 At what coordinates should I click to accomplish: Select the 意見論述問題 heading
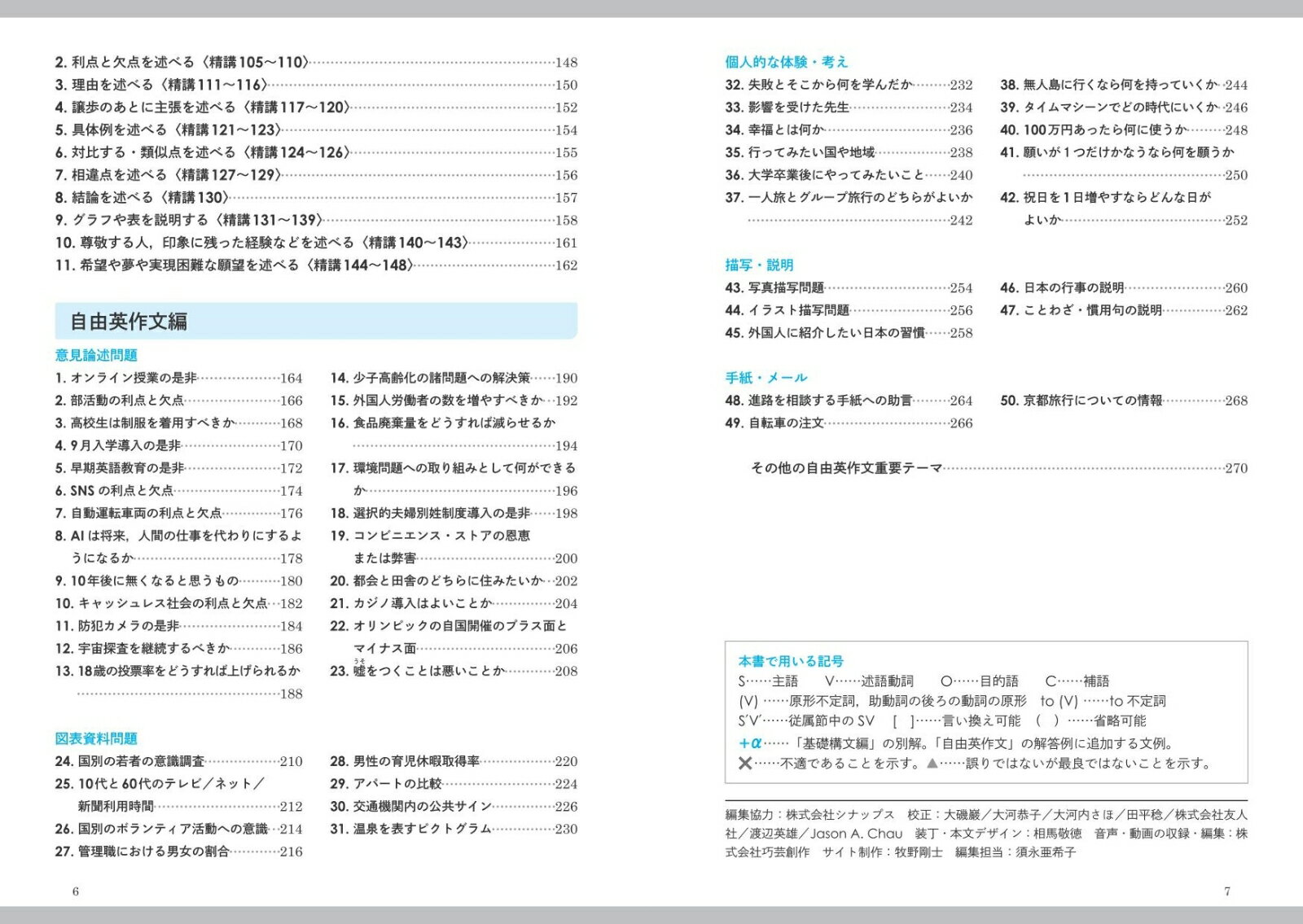click(96, 355)
